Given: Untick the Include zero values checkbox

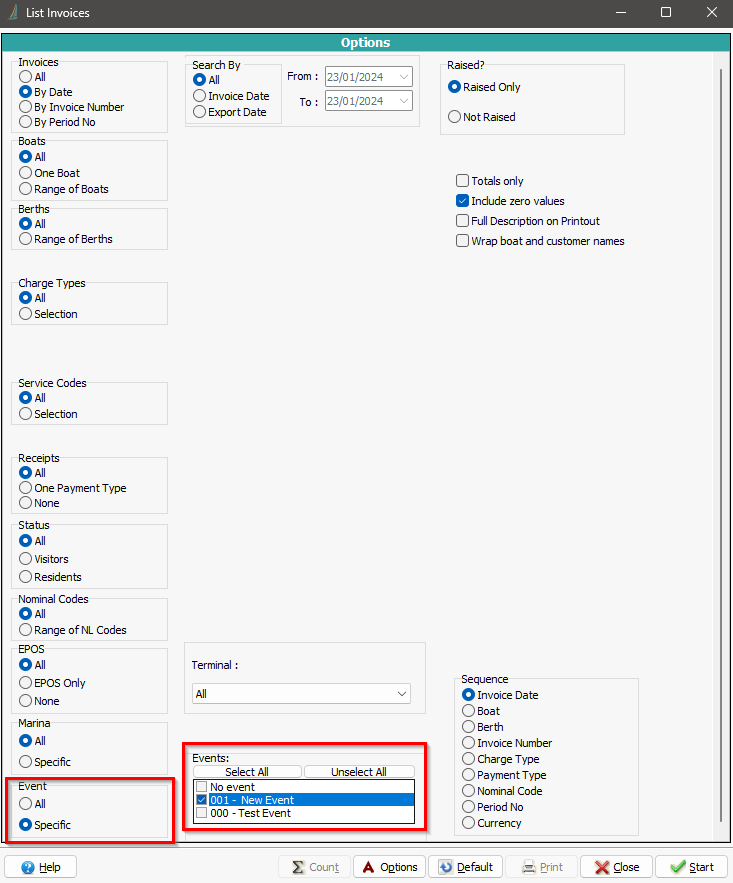Looking at the screenshot, I should (462, 201).
